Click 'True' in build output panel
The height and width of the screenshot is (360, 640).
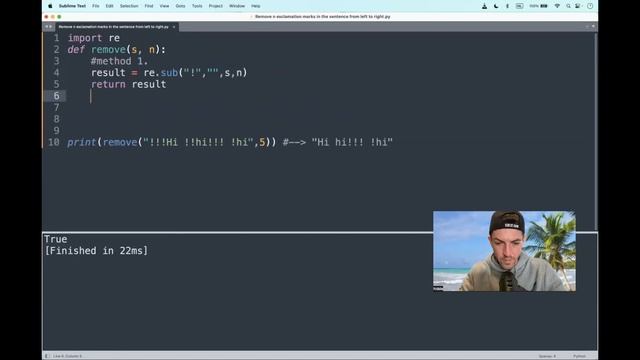pos(56,239)
